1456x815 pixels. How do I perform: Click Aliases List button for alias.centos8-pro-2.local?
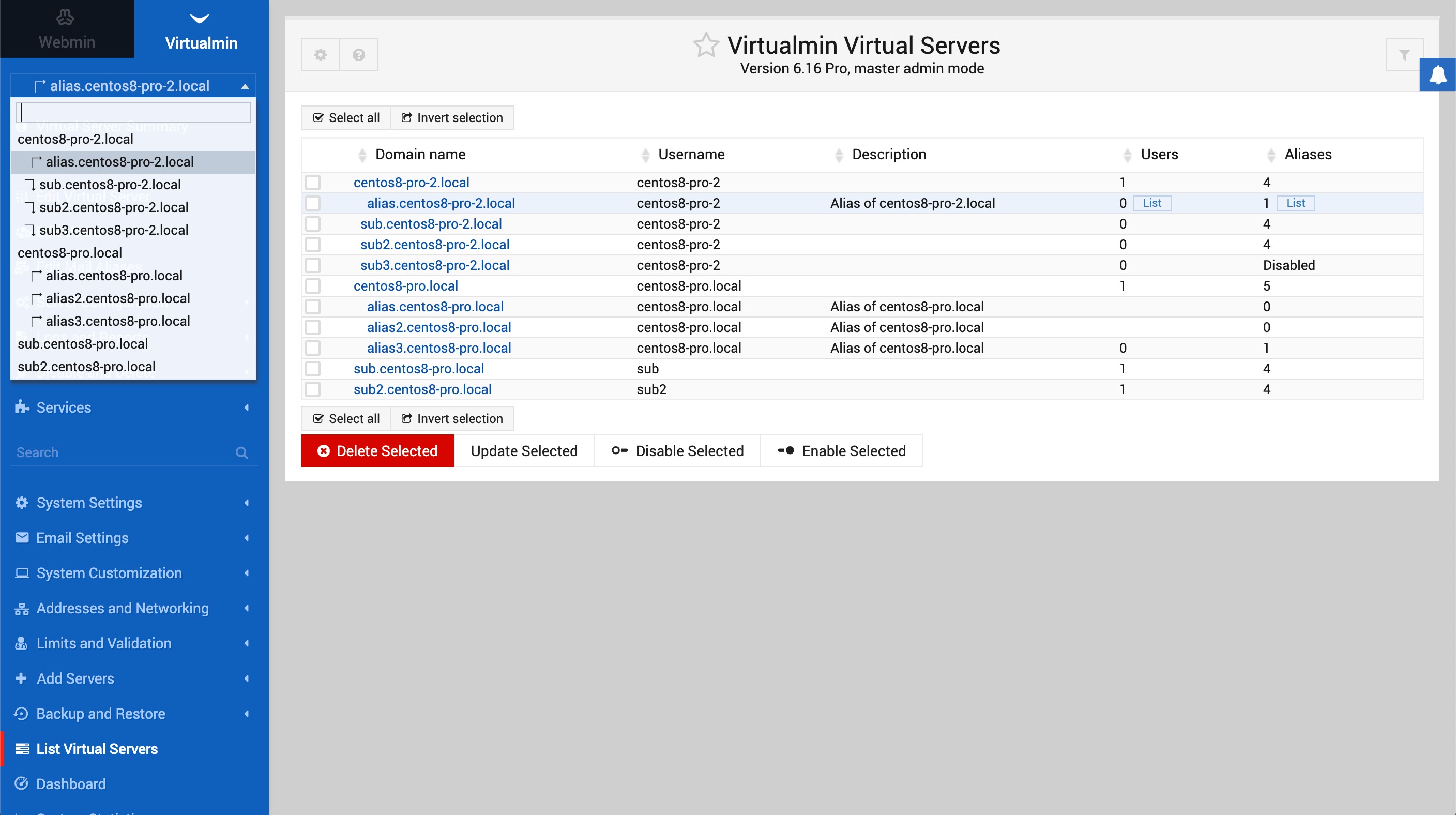point(1296,203)
